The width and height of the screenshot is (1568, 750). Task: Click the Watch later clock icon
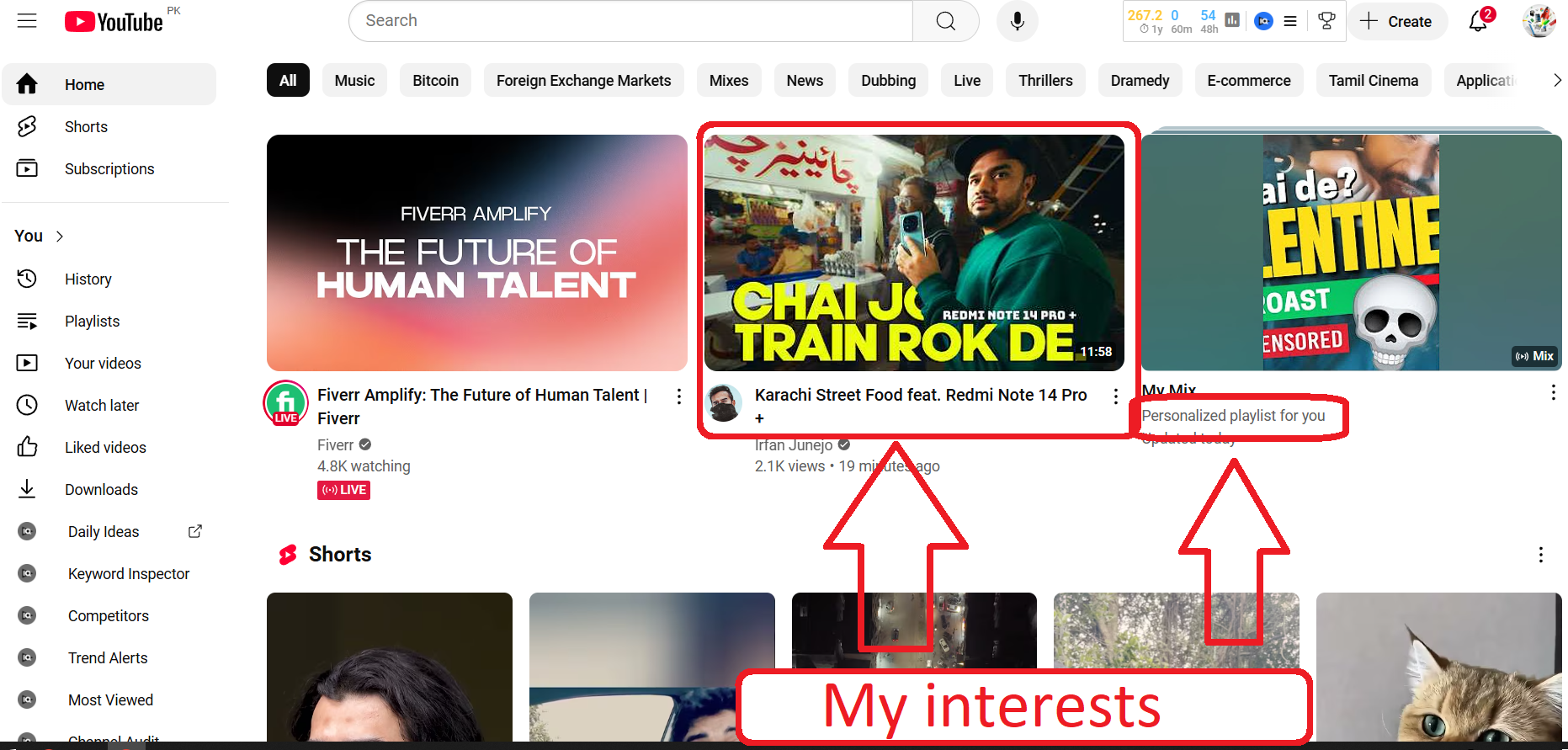click(27, 405)
